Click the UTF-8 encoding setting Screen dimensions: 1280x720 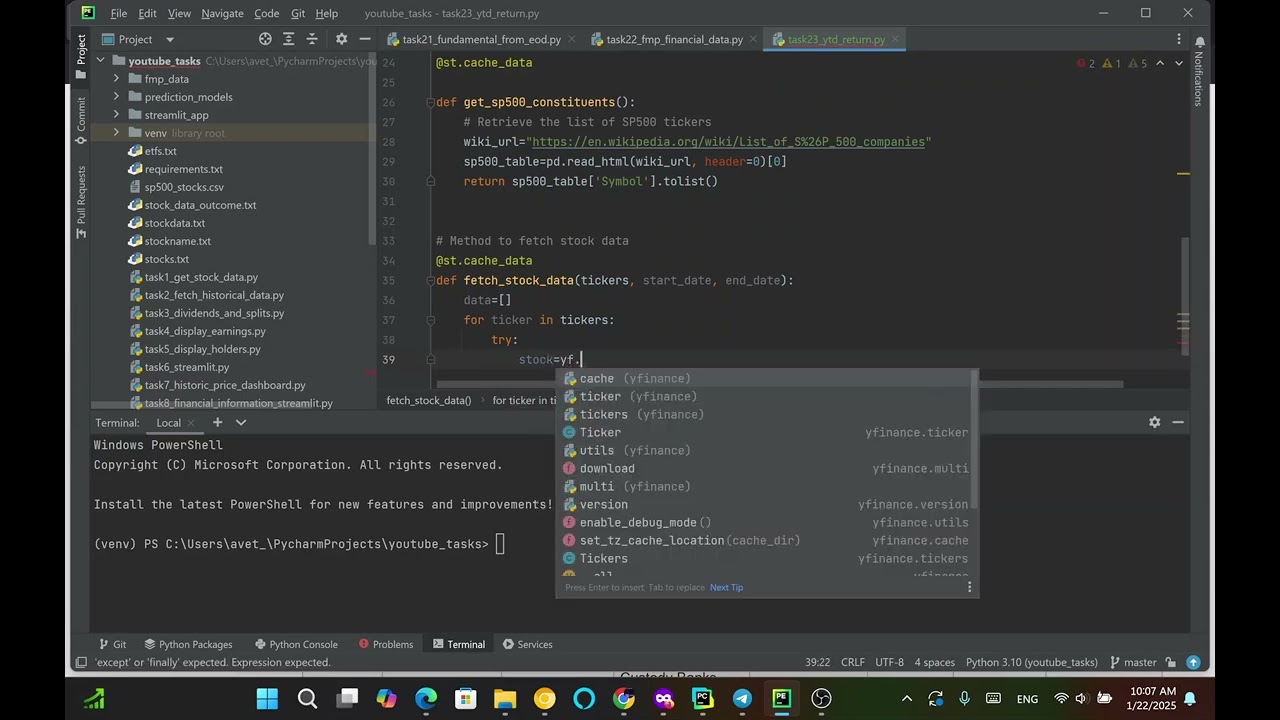click(889, 662)
